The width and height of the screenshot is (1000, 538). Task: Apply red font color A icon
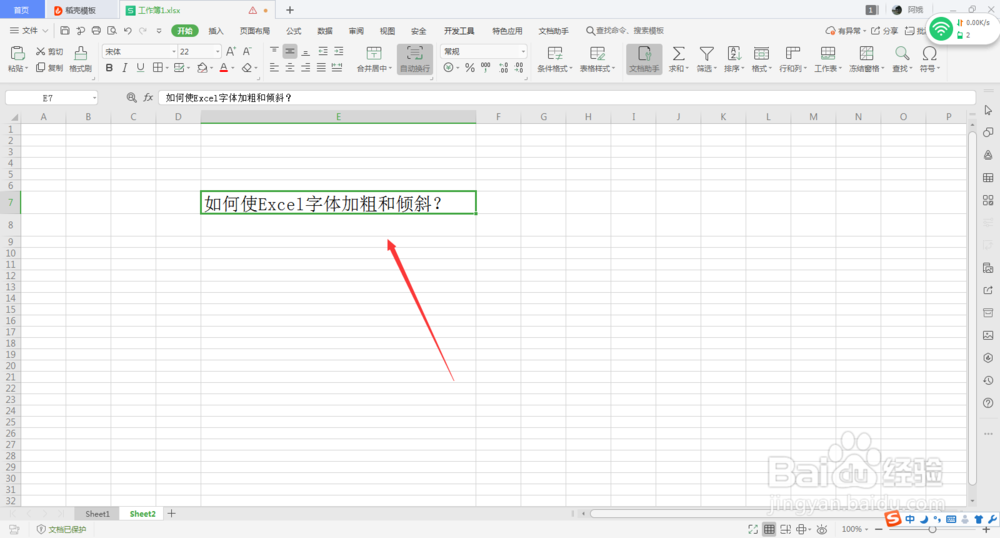223,68
